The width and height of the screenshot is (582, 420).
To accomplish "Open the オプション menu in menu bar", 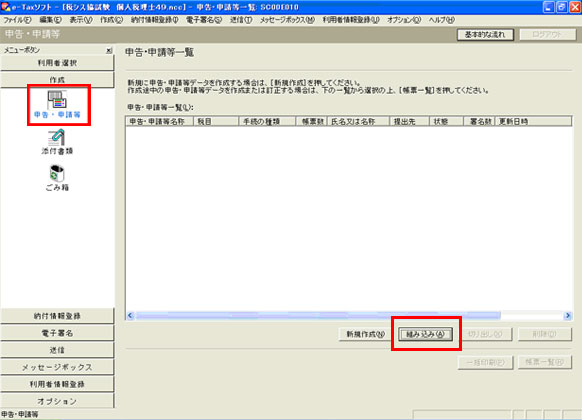I will coord(404,20).
